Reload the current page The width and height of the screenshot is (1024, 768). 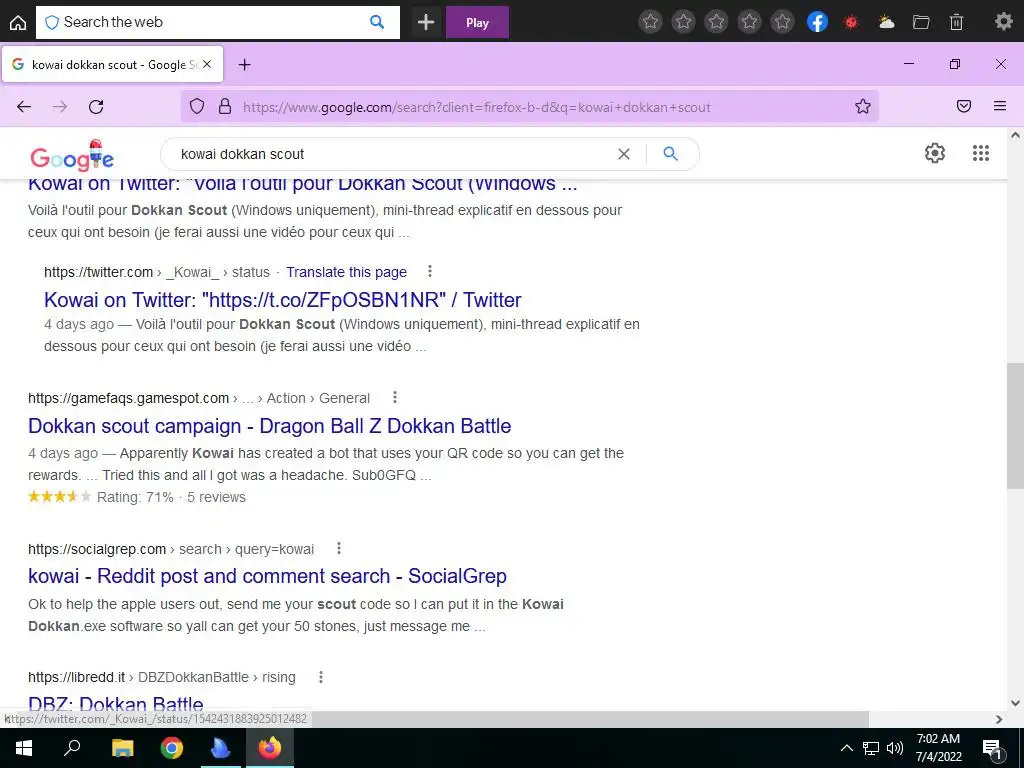pyautogui.click(x=96, y=106)
